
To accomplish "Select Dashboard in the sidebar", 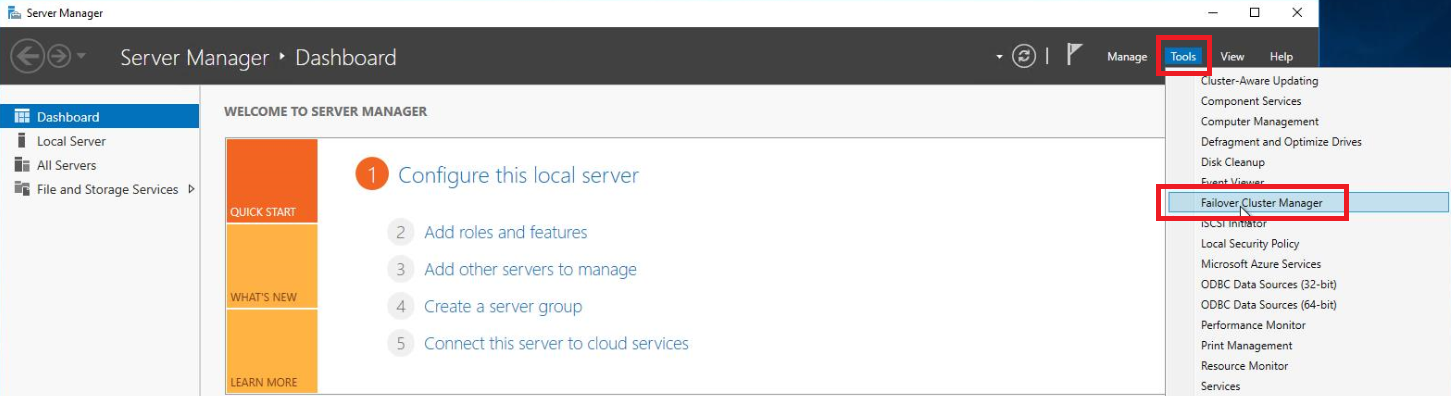I will pyautogui.click(x=100, y=117).
